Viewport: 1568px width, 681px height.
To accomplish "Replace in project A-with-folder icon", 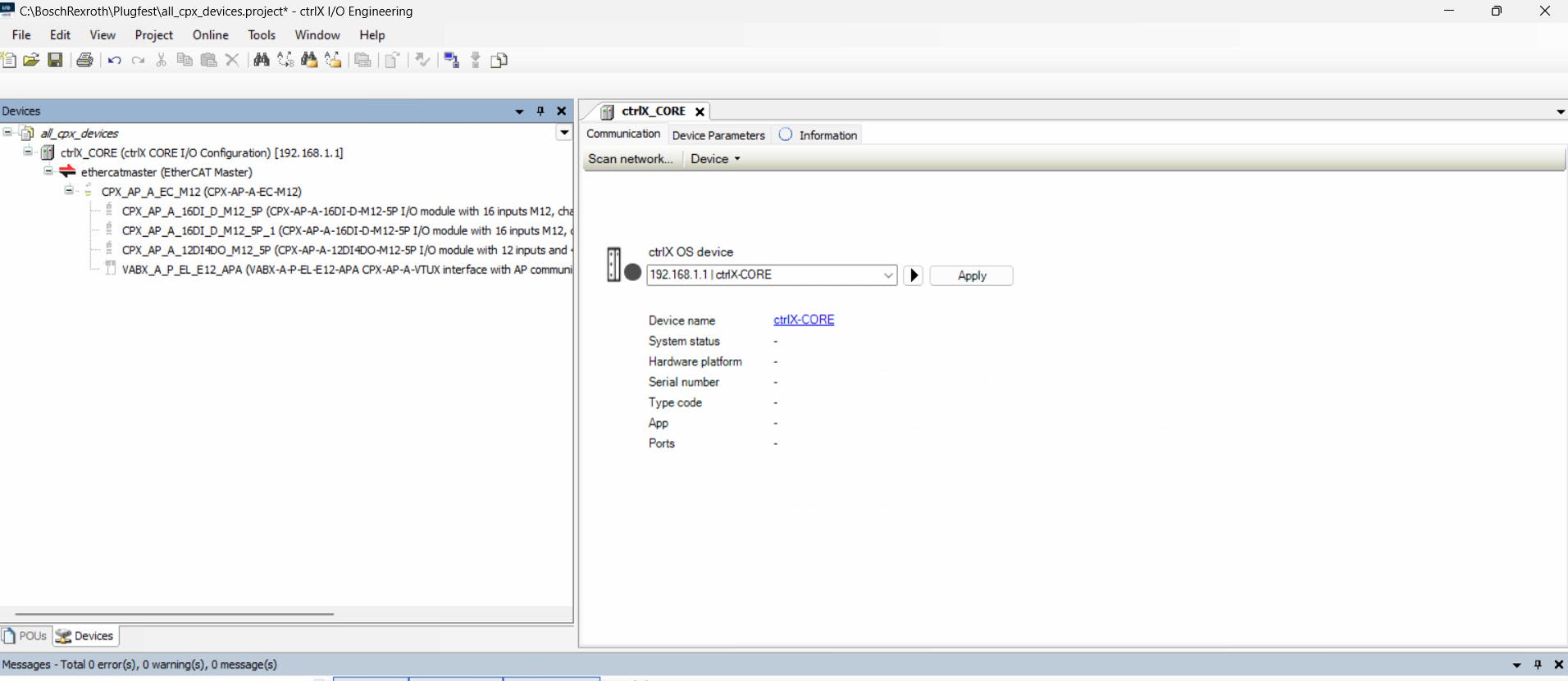I will (x=333, y=60).
